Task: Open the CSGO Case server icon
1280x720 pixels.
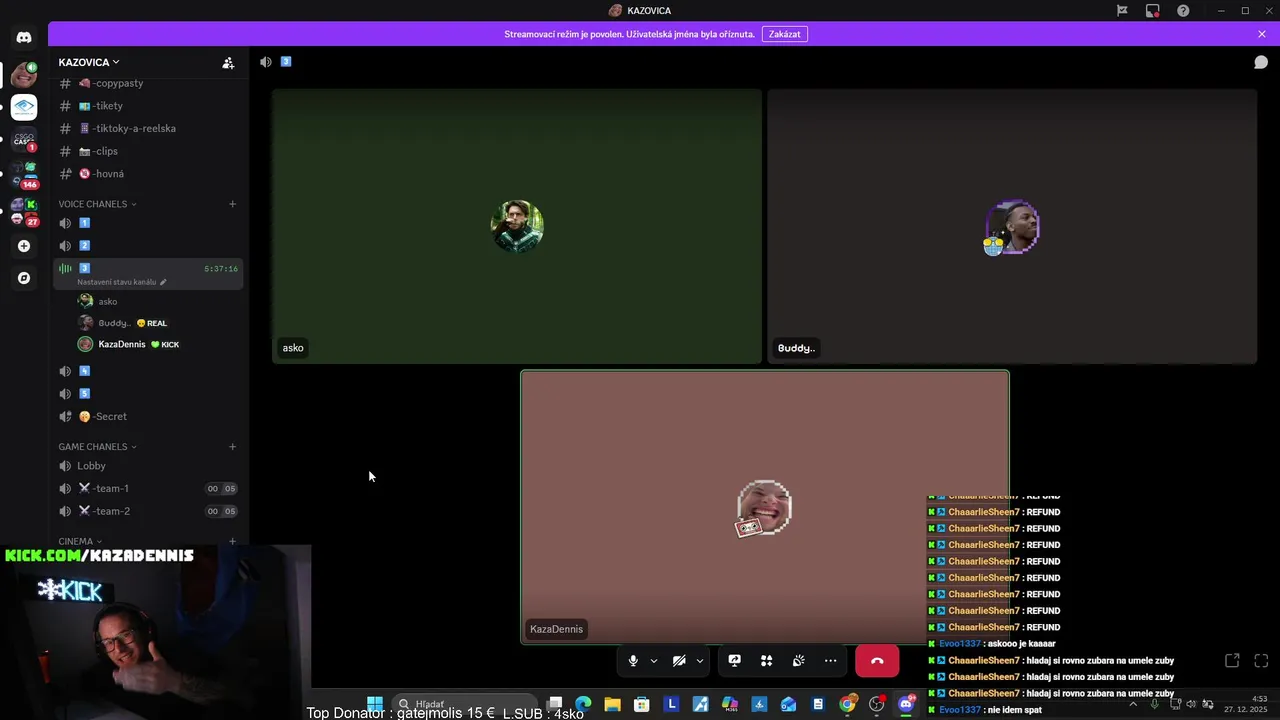Action: point(24,141)
